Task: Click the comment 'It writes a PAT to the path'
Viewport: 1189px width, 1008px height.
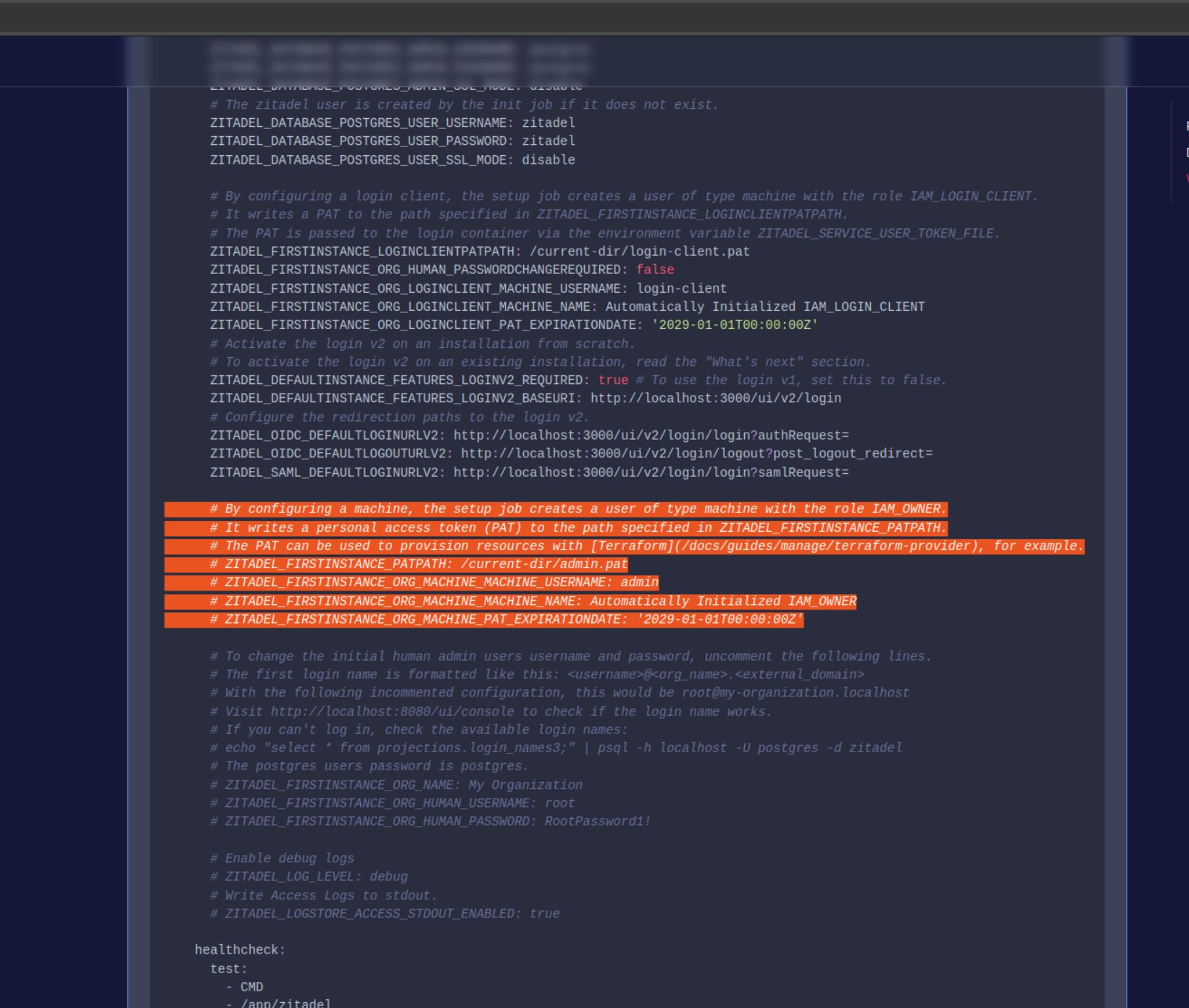Action: click(x=529, y=214)
